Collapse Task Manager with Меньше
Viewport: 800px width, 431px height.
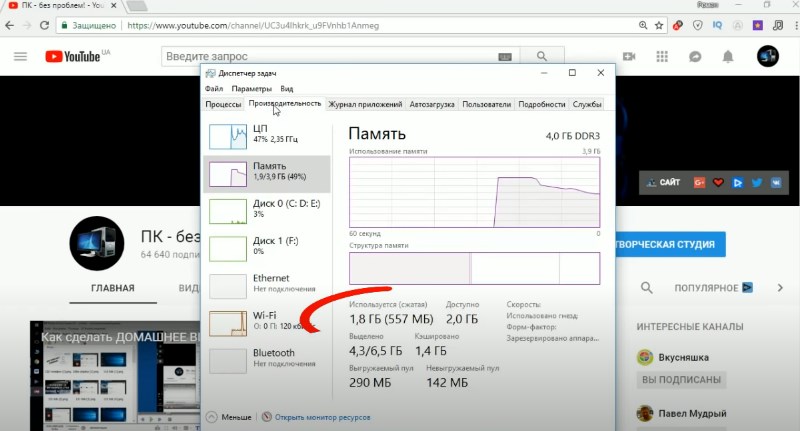(229, 417)
